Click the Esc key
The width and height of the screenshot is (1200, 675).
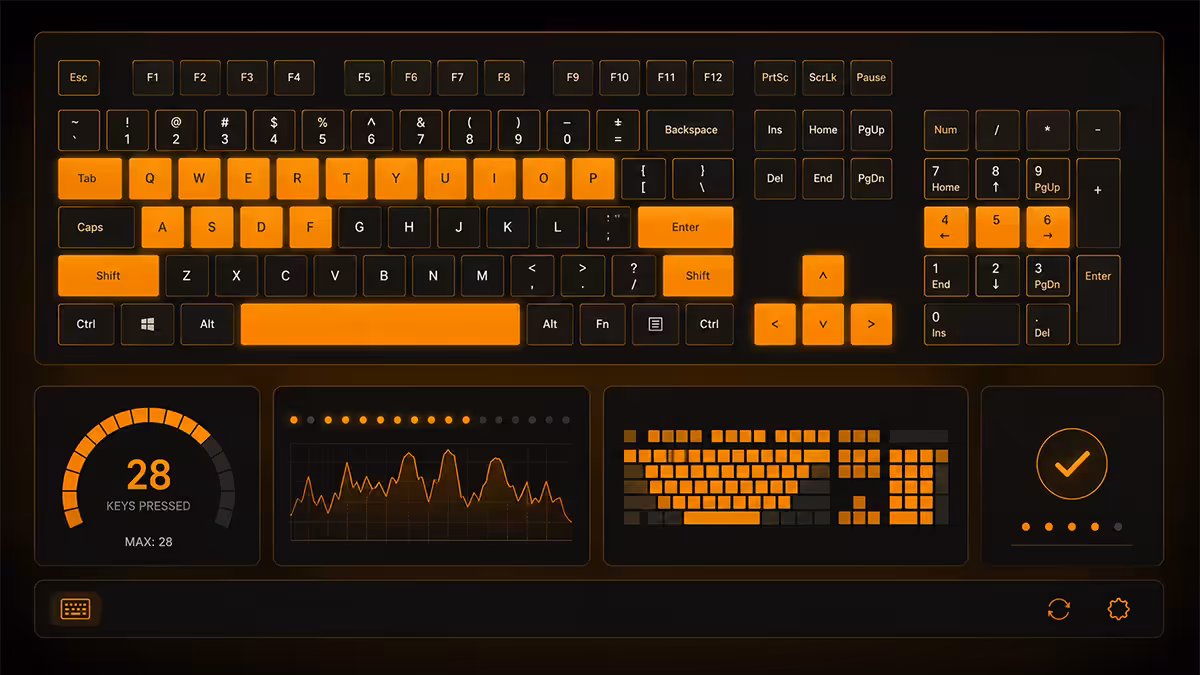click(x=79, y=77)
